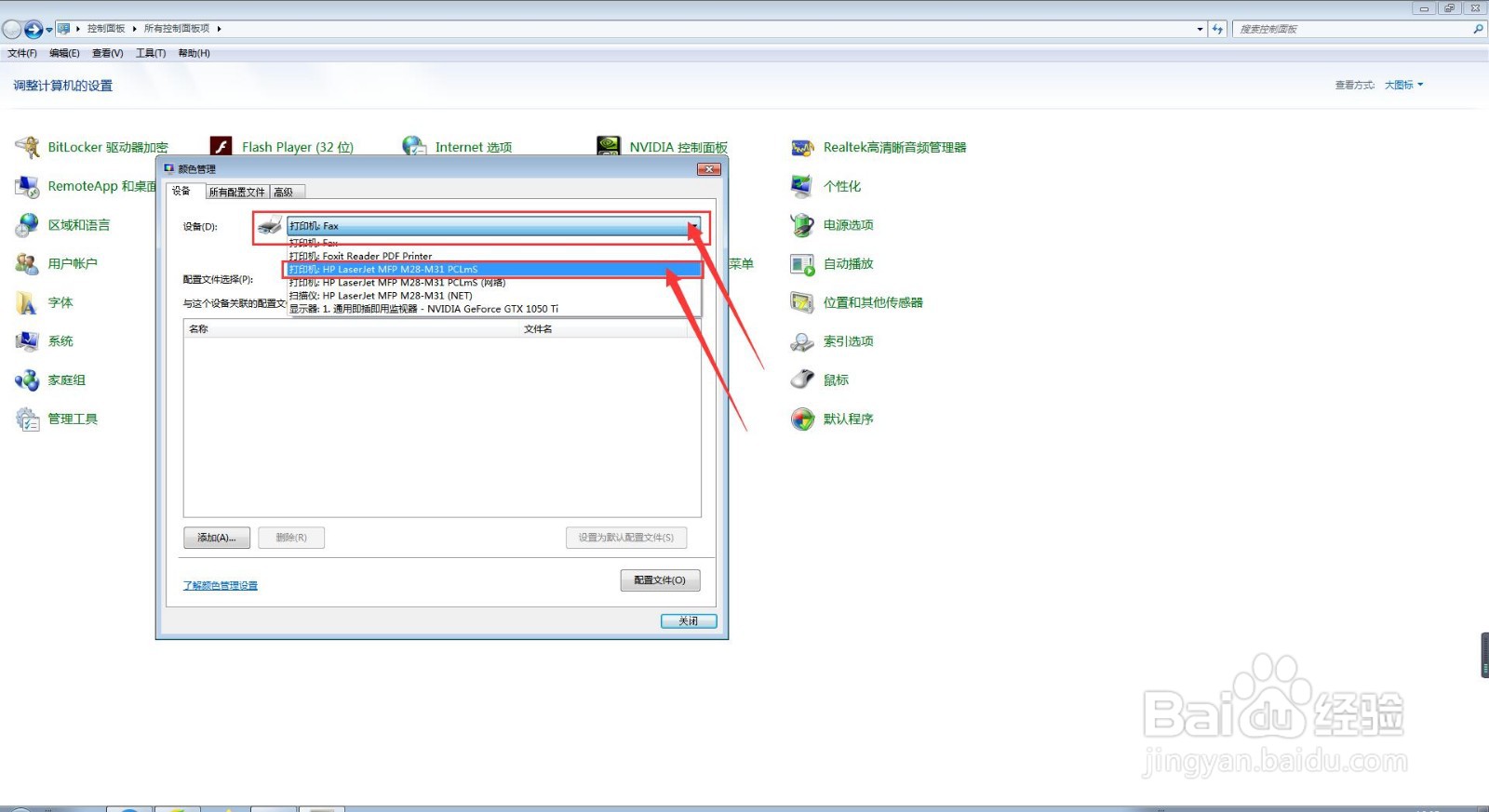The height and width of the screenshot is (812, 1489).
Task: Close the 颜色管理 dialog
Action: (x=709, y=169)
